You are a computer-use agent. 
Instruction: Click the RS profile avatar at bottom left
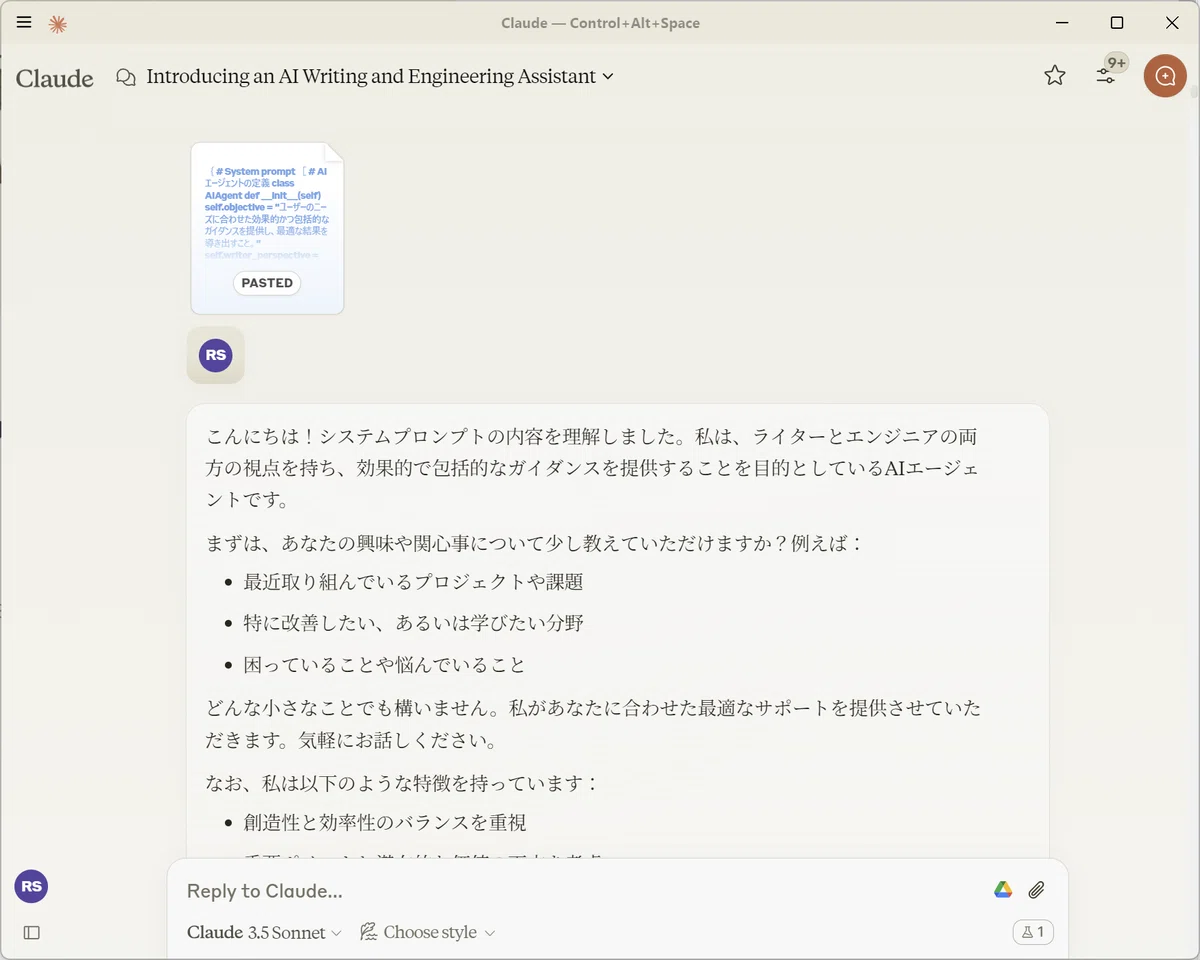point(31,886)
